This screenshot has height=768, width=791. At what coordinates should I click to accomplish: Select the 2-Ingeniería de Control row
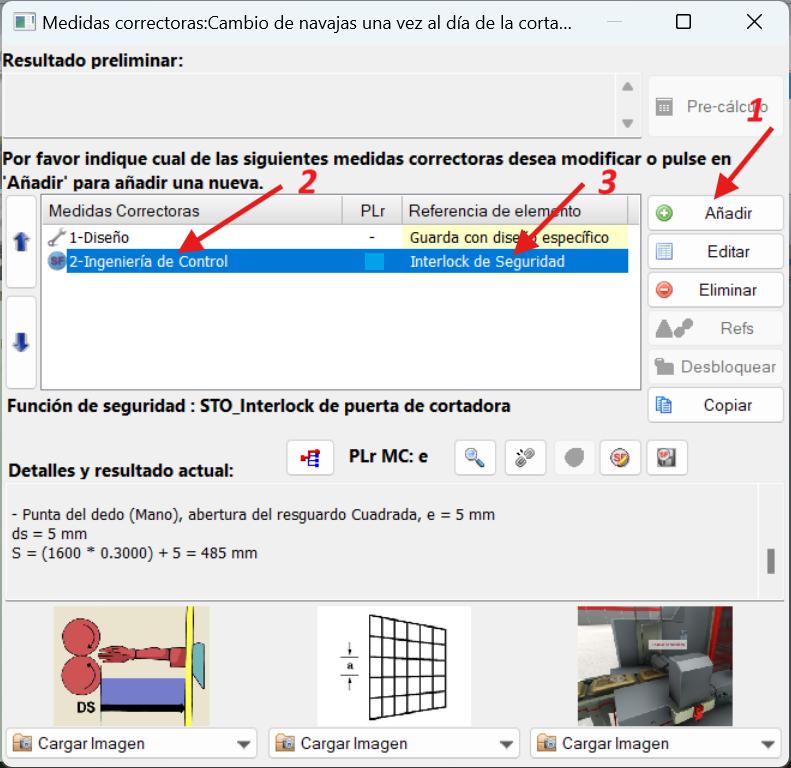[x=335, y=261]
